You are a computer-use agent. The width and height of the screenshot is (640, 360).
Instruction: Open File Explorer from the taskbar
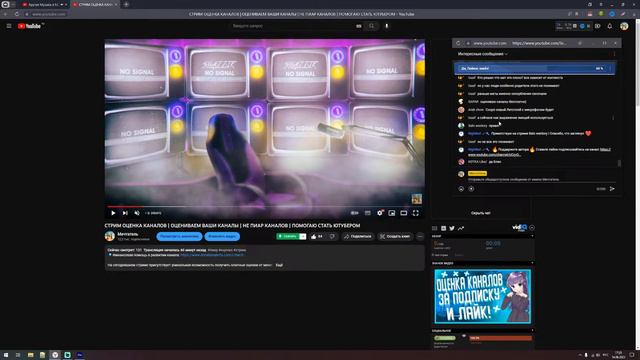point(31,355)
